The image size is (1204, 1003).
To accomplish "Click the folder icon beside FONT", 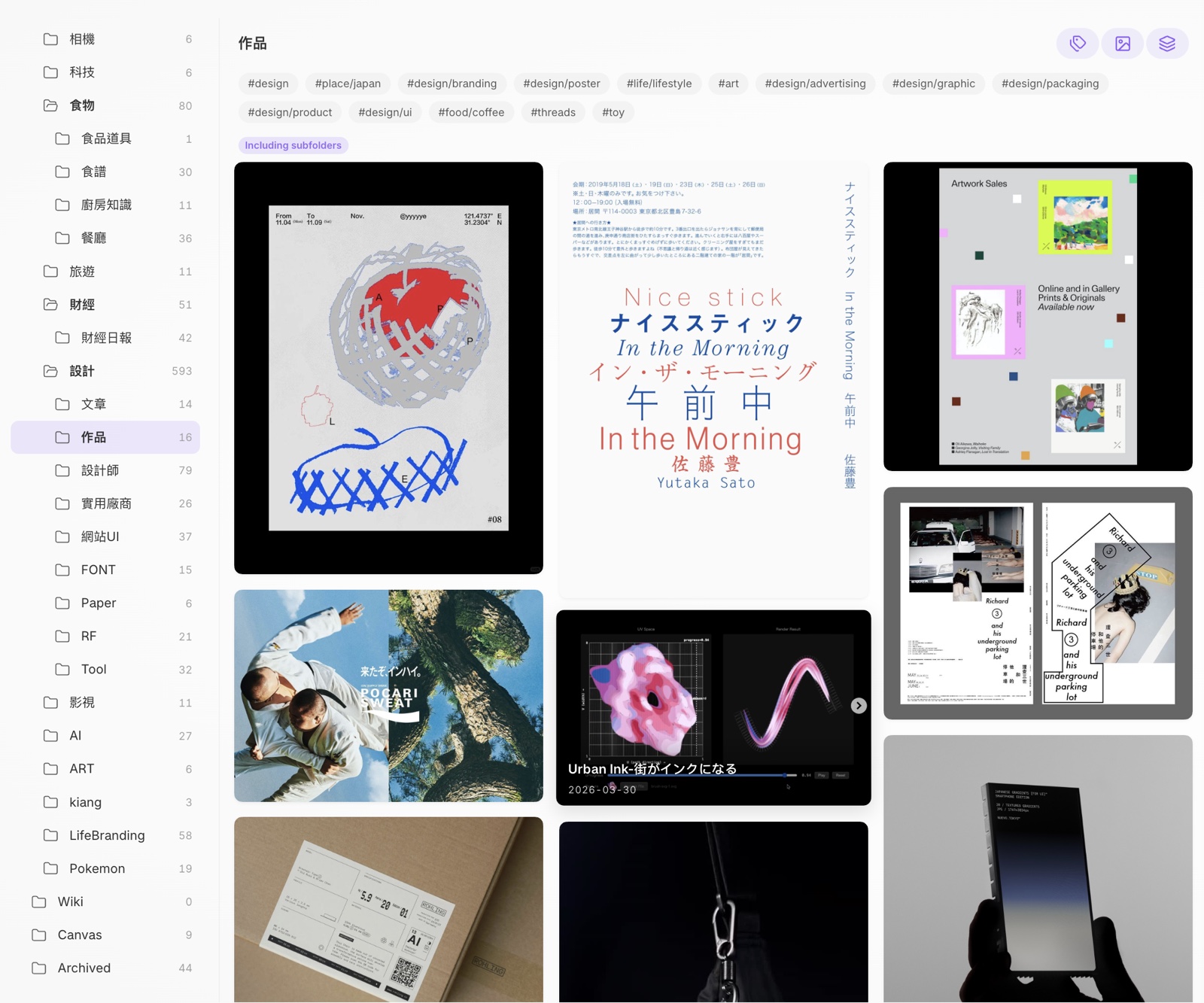I will click(62, 570).
